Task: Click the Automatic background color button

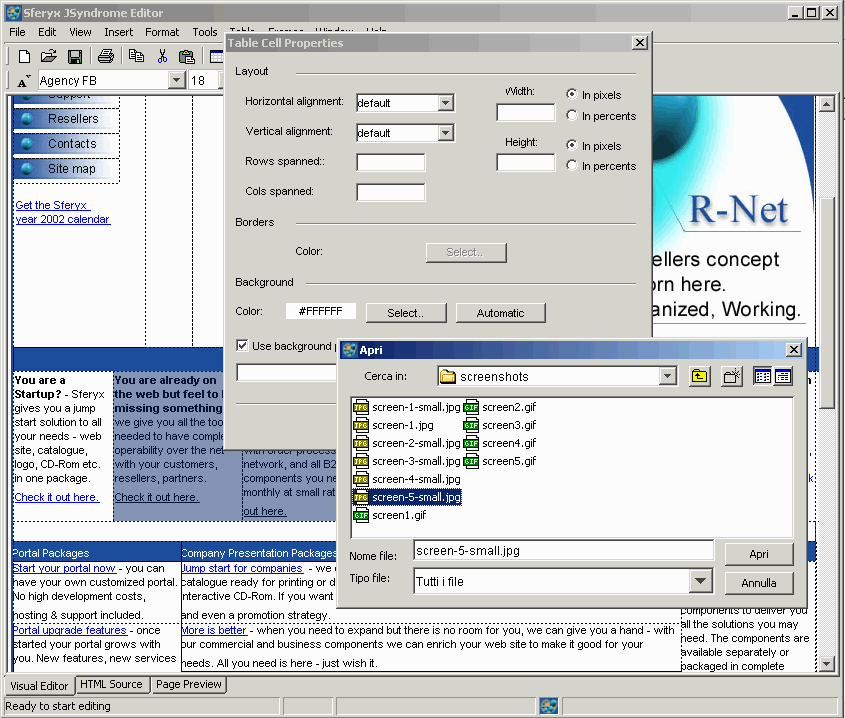Action: 500,313
